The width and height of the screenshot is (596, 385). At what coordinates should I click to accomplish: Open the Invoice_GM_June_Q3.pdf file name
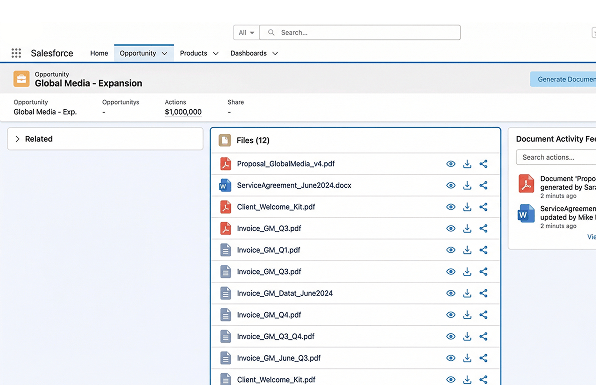[279, 358]
